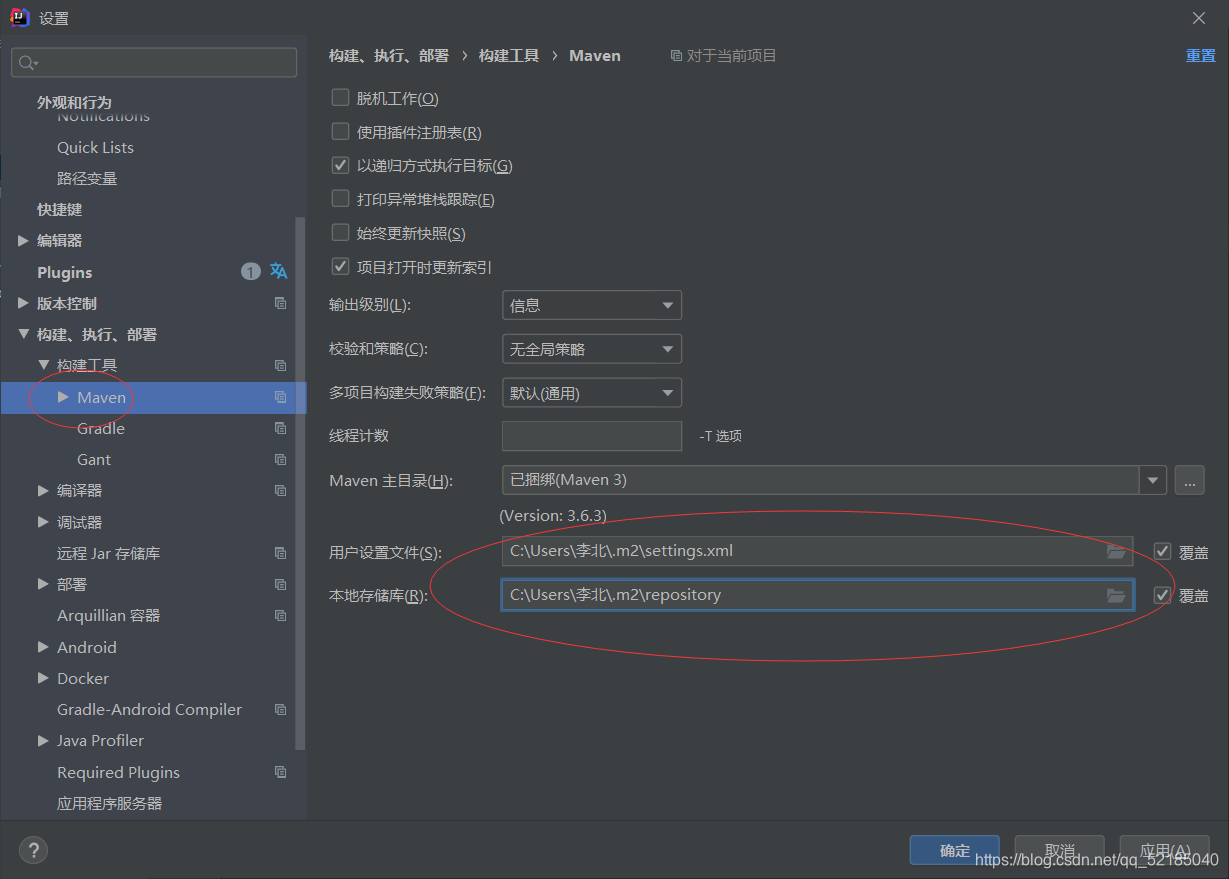
Task: Enable the 脱机工作 checkbox
Action: [x=340, y=98]
